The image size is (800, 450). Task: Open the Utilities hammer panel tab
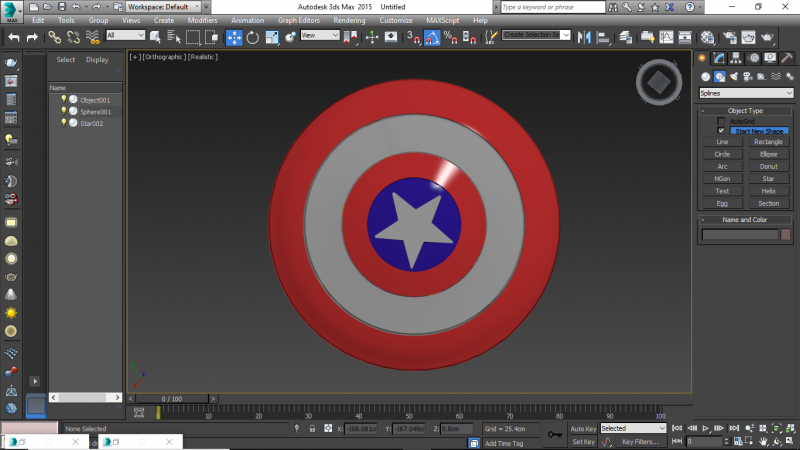click(x=786, y=58)
